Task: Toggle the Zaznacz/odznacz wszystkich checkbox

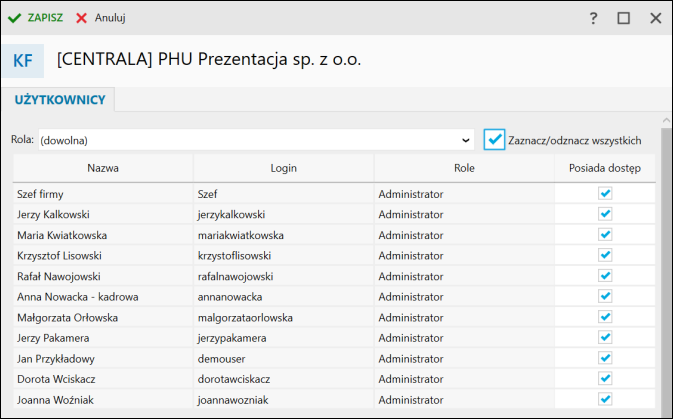Action: pyautogui.click(x=494, y=140)
